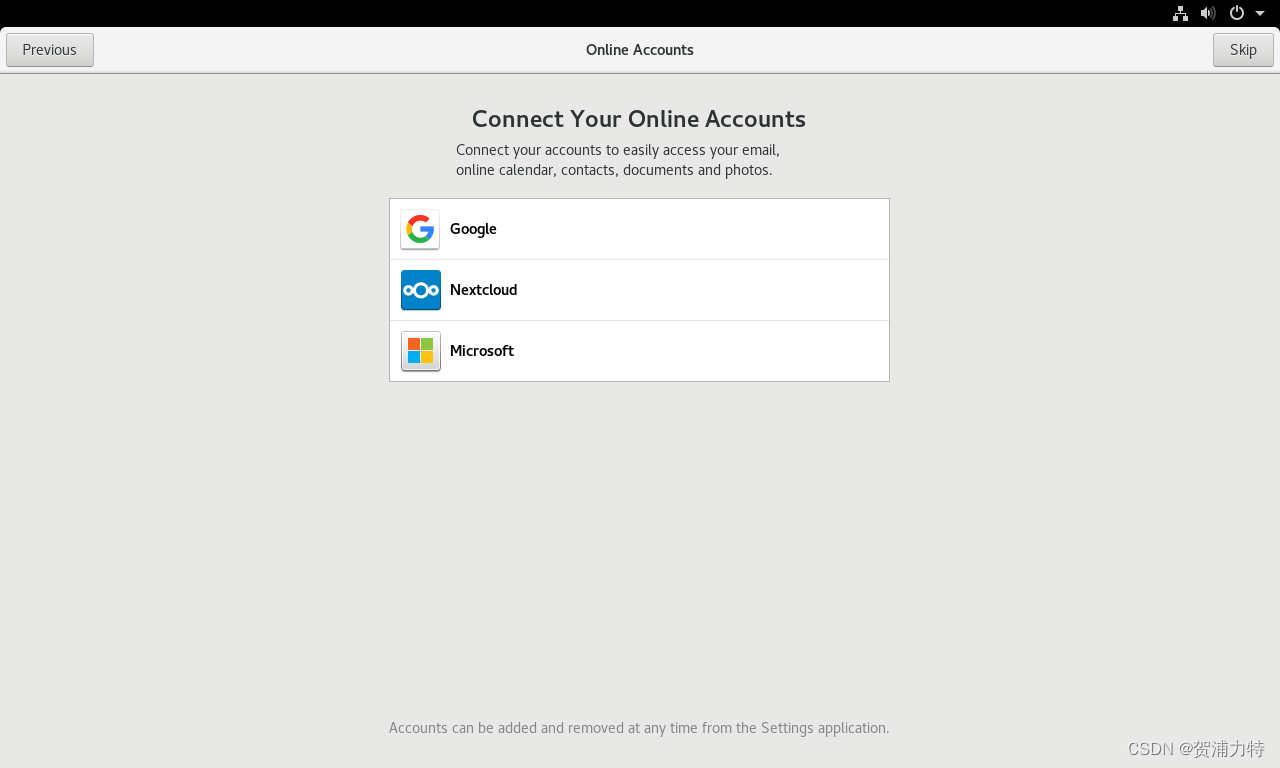
Task: Click the description text about email and calendar
Action: point(618,160)
